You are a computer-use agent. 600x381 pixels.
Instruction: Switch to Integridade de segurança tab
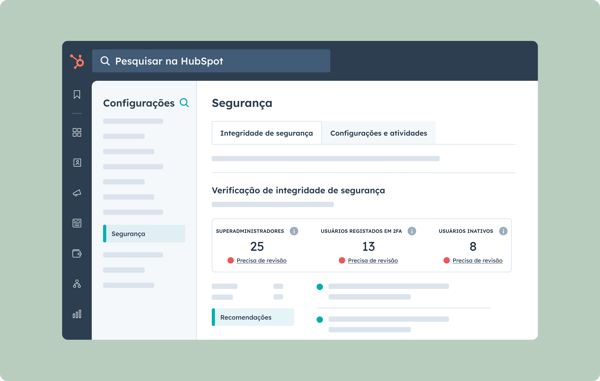267,133
